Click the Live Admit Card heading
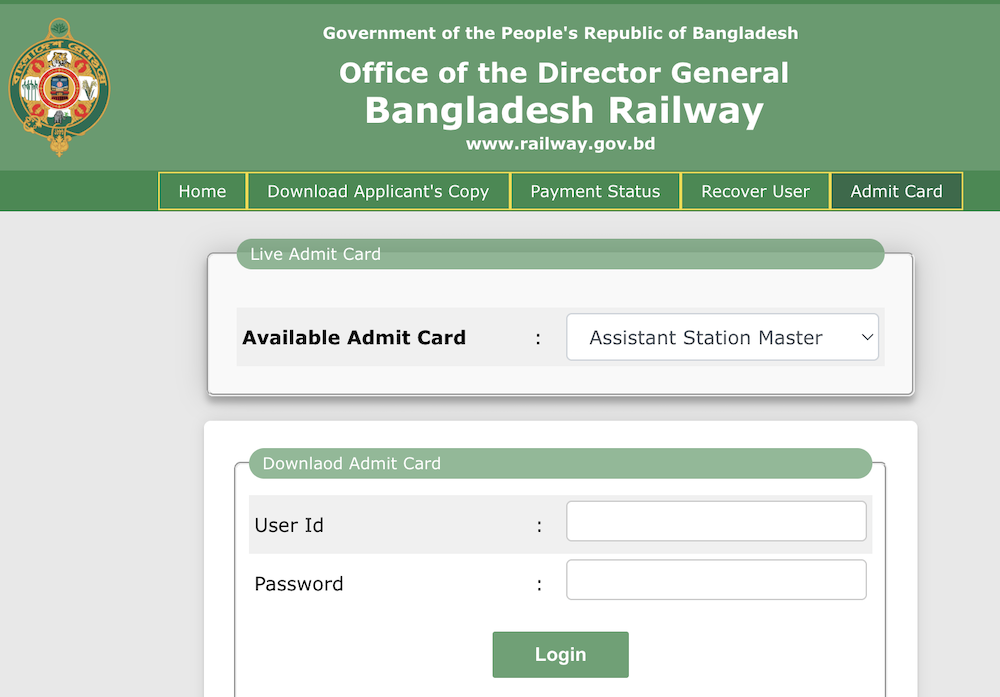This screenshot has height=697, width=1000. click(x=315, y=254)
